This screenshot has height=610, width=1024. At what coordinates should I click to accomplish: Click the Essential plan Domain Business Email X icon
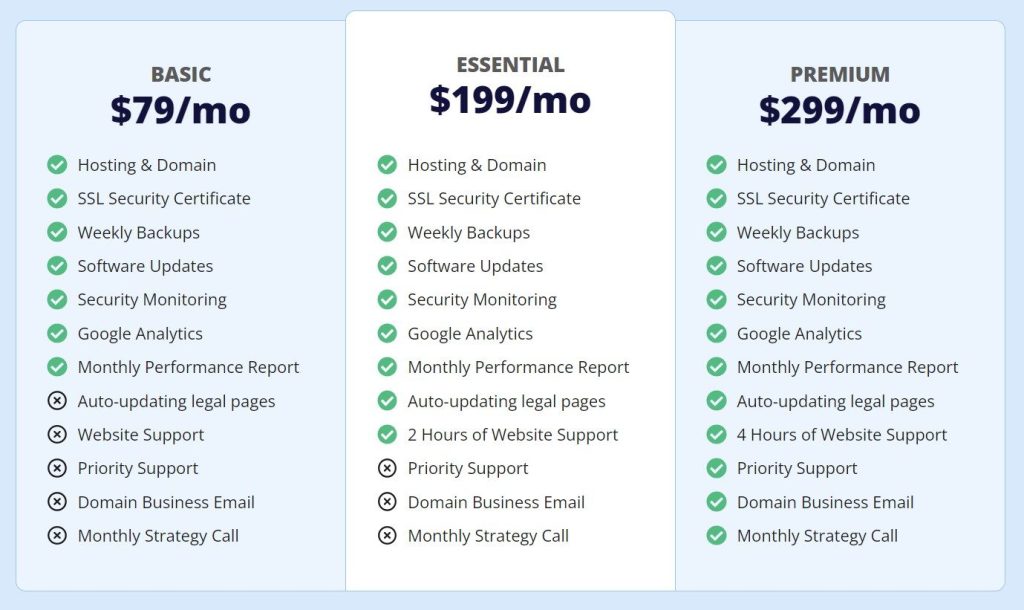click(x=387, y=502)
